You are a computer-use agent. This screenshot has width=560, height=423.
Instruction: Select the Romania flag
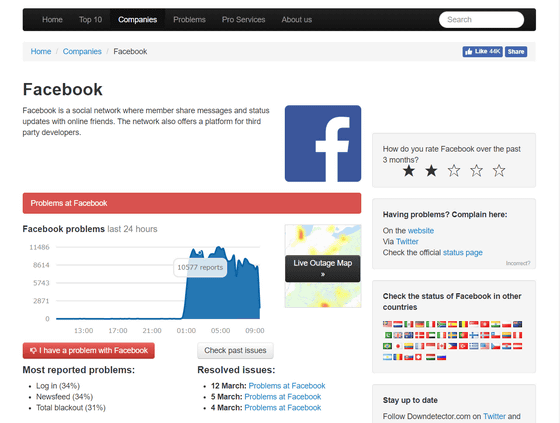[x=398, y=357]
